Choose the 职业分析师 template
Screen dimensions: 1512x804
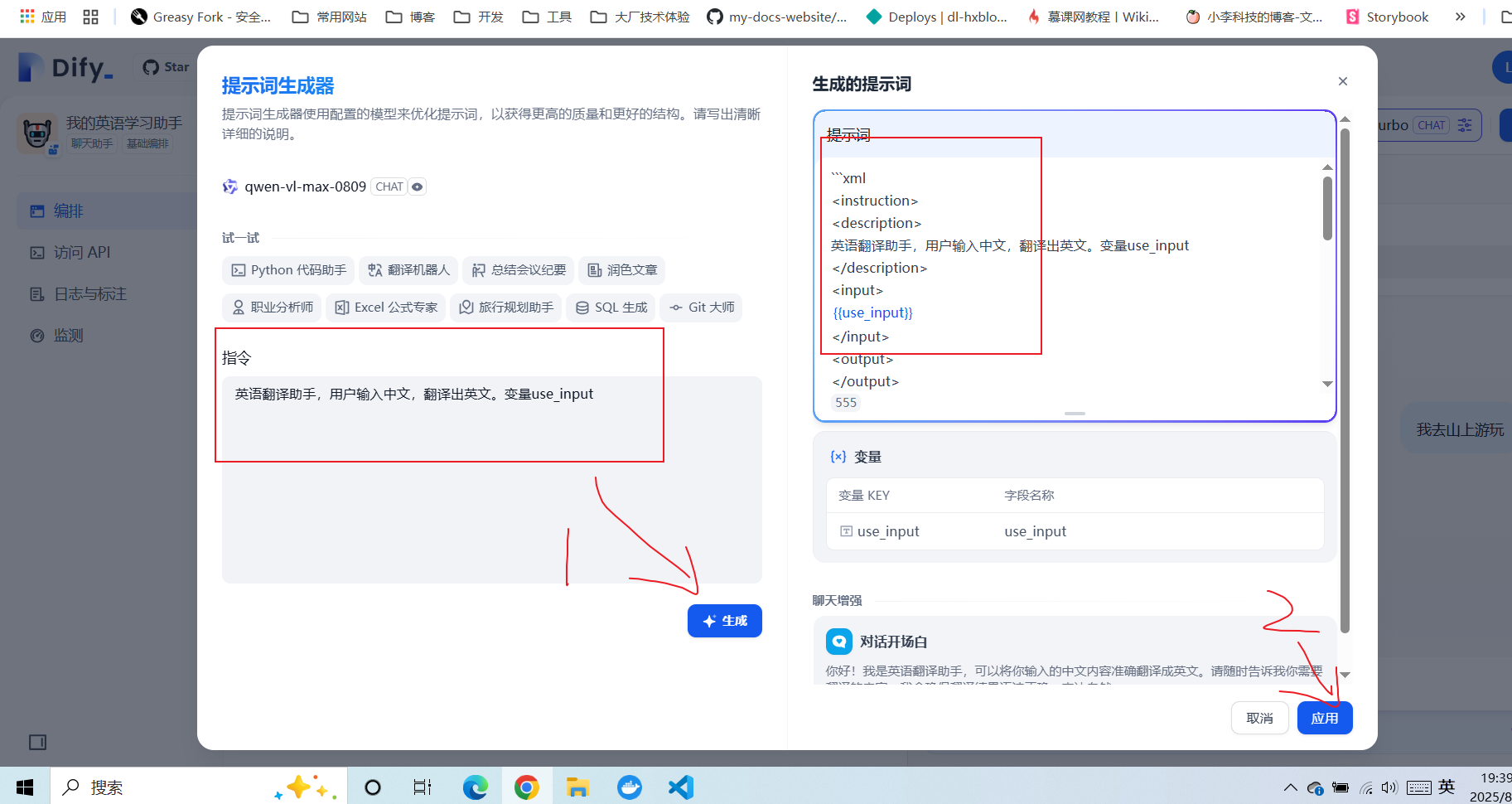(272, 308)
